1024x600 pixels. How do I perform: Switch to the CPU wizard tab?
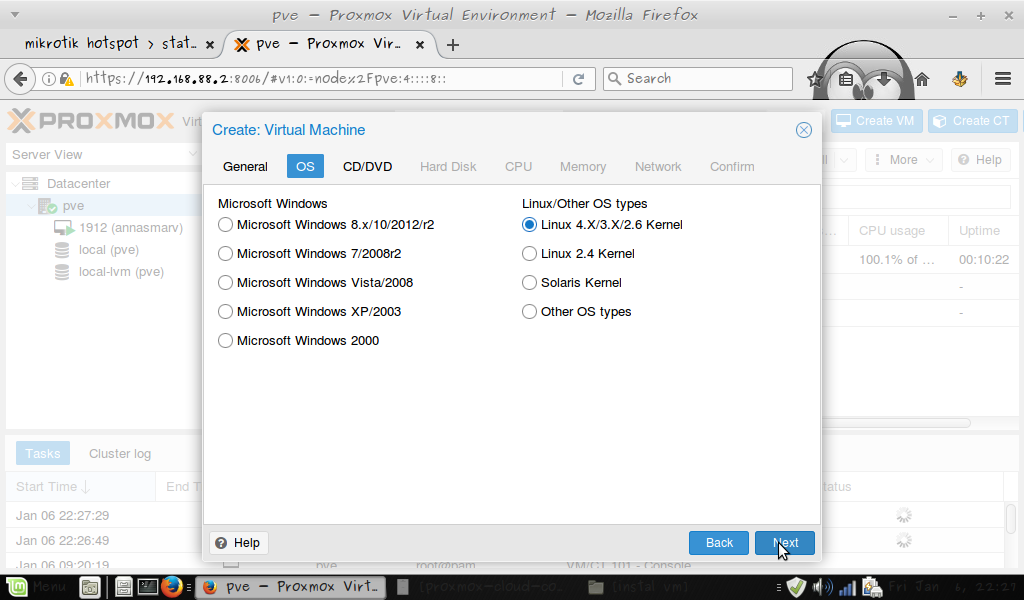[518, 166]
